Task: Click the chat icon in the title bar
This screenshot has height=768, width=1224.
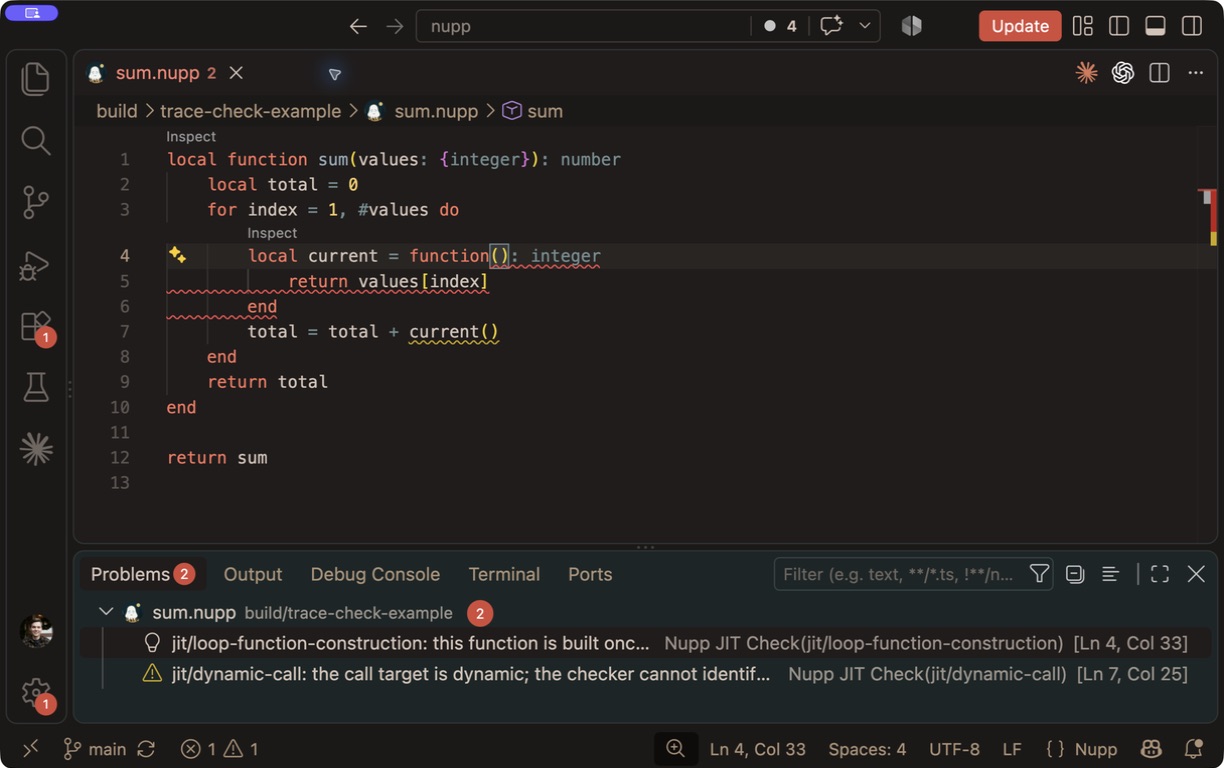Action: click(831, 26)
